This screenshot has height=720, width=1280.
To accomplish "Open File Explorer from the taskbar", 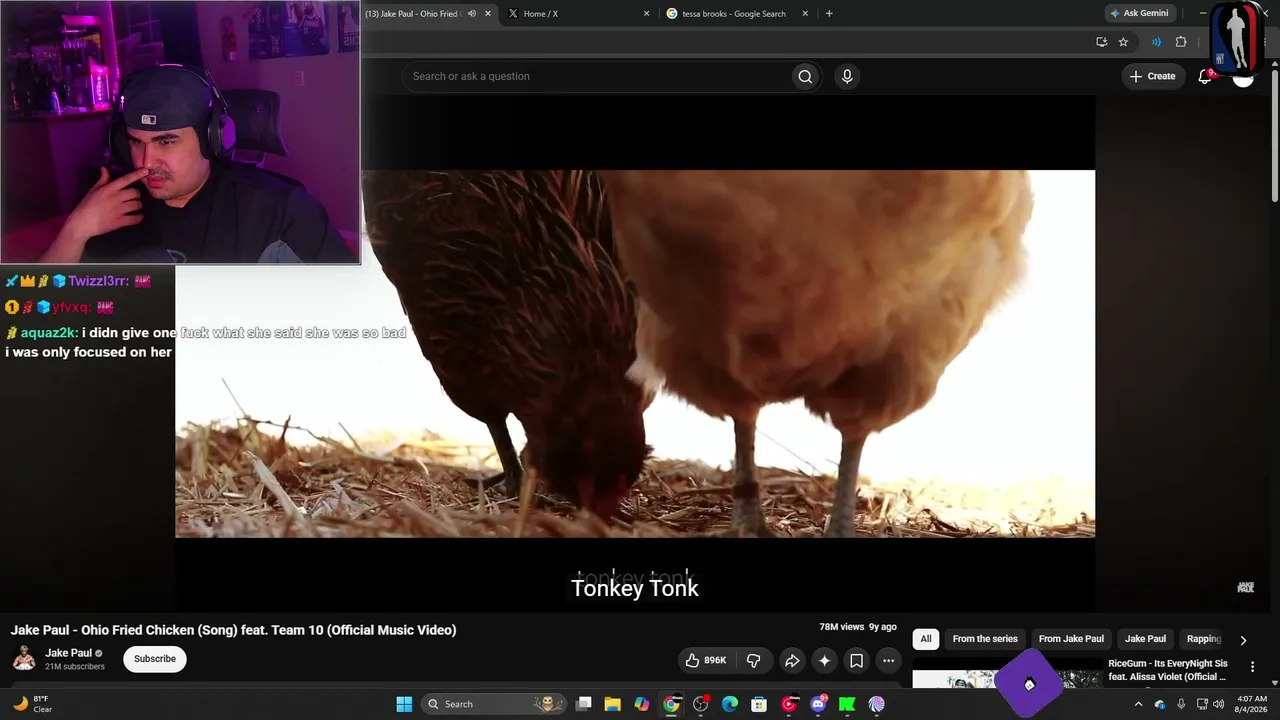I will tap(612, 704).
